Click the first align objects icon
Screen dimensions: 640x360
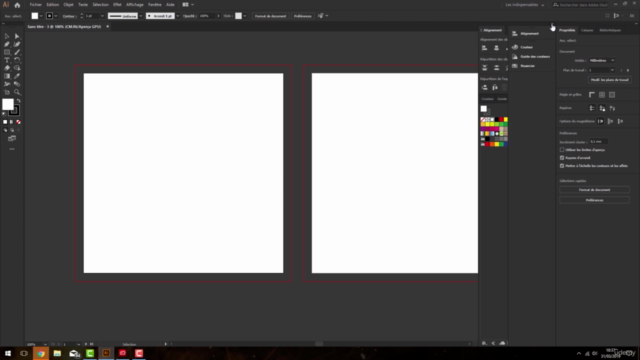point(484,48)
